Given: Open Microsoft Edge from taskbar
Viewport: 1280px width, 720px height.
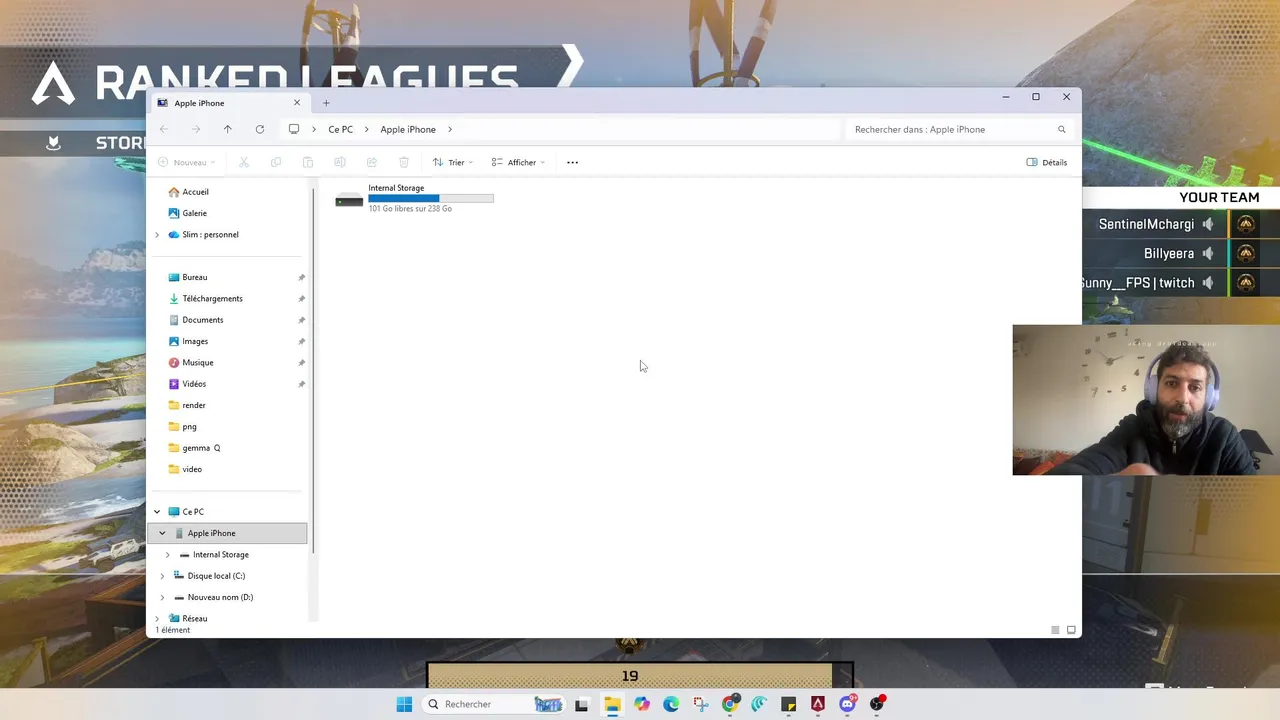Looking at the screenshot, I should point(671,704).
